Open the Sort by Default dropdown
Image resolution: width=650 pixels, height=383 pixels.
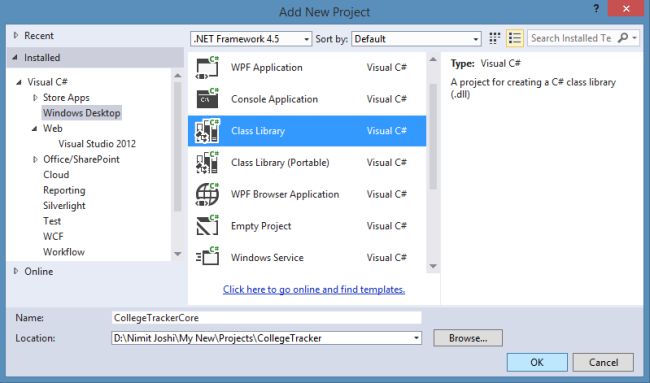point(416,39)
